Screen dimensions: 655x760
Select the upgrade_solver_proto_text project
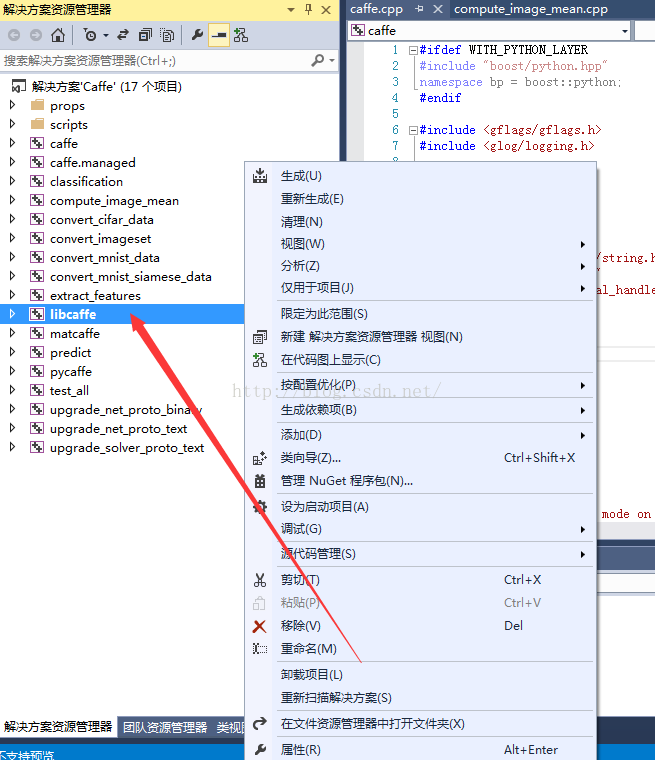tap(127, 447)
